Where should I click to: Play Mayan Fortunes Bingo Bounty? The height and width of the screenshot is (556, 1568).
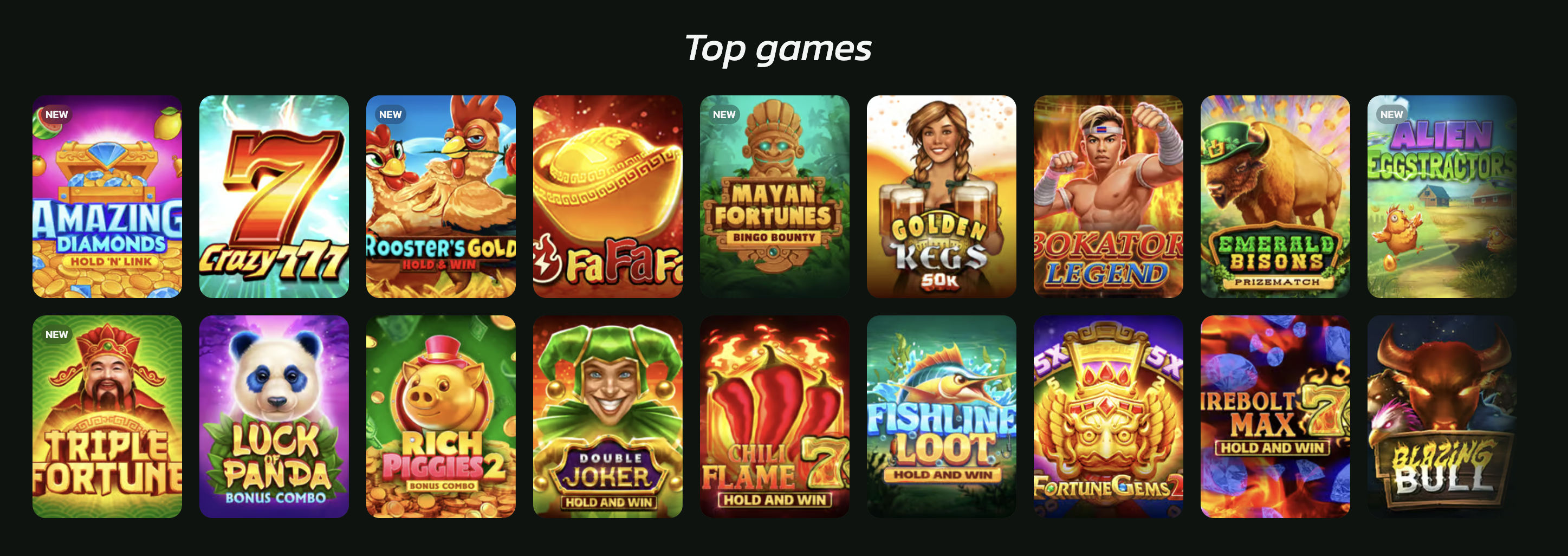[x=774, y=197]
